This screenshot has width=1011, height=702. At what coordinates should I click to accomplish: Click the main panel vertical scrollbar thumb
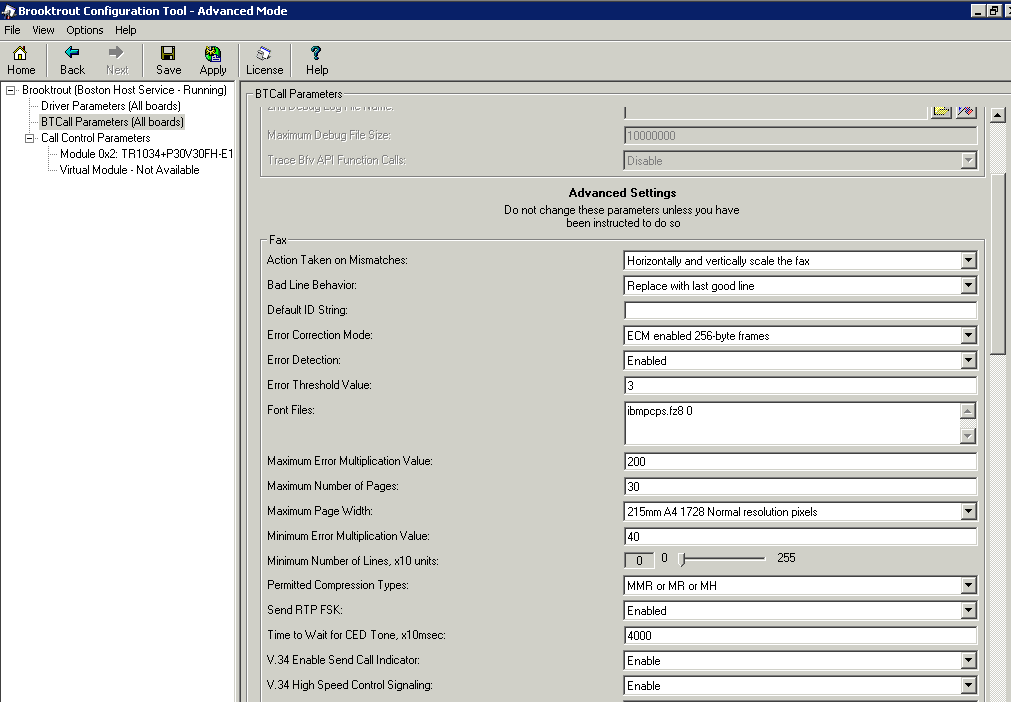pos(997,264)
